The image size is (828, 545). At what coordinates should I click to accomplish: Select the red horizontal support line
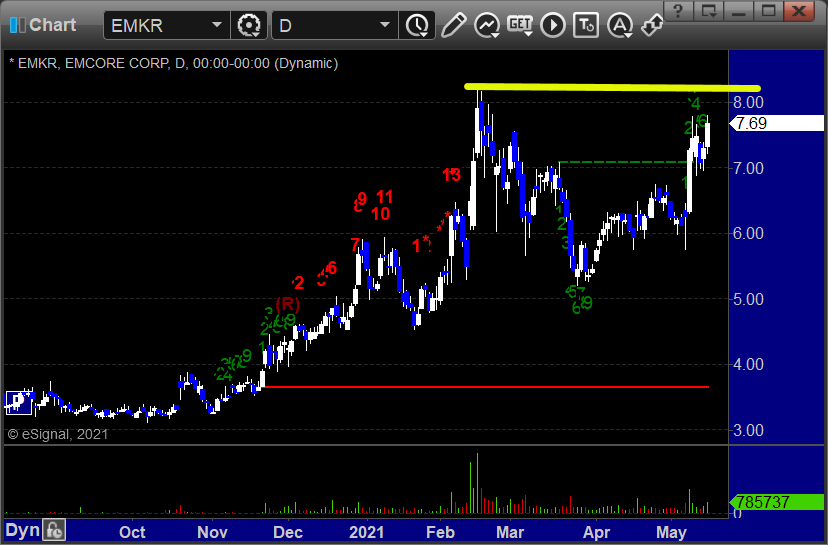(x=485, y=387)
